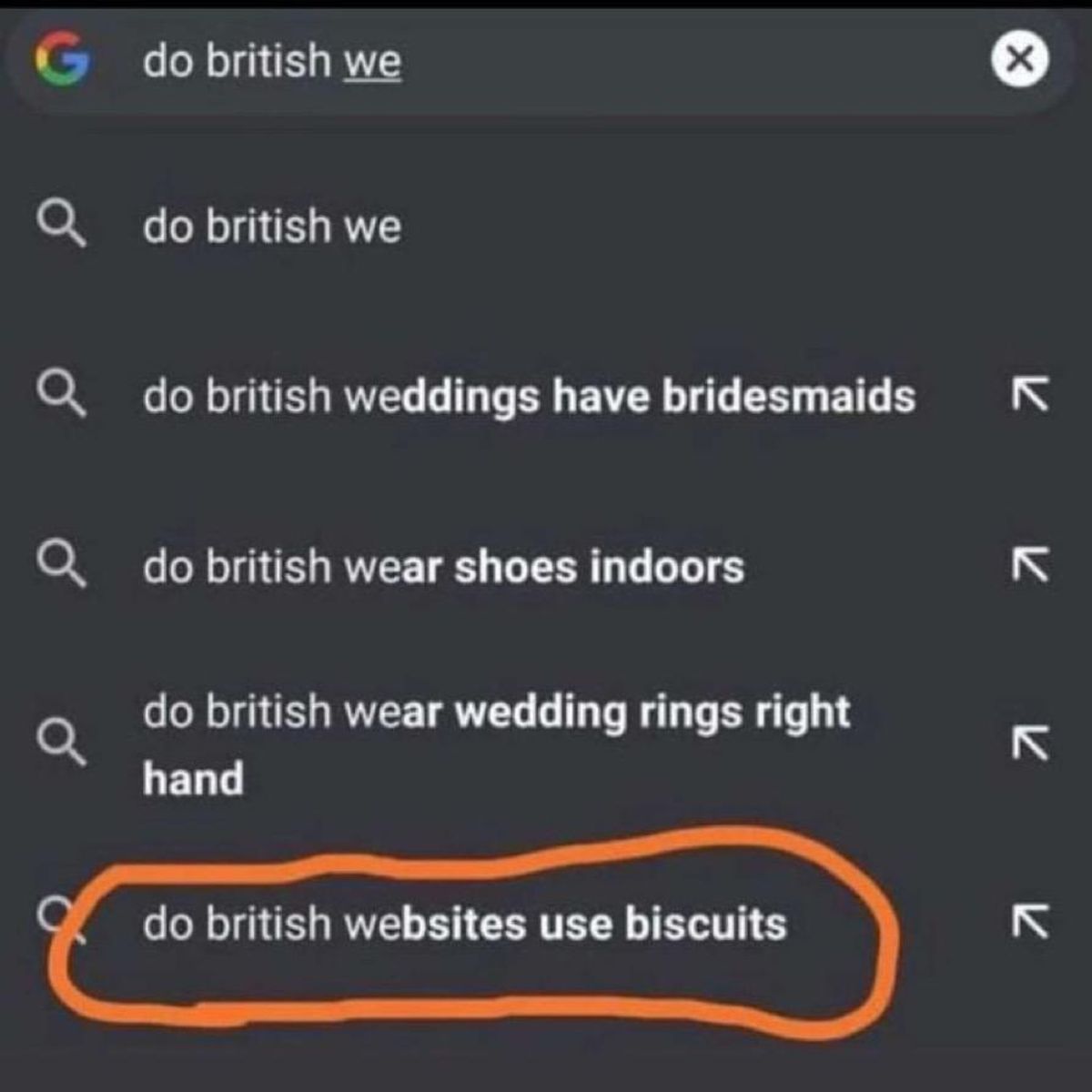The image size is (1092, 1092).
Task: Click magnifier icon beside 'do british we'
Action: (x=62, y=225)
